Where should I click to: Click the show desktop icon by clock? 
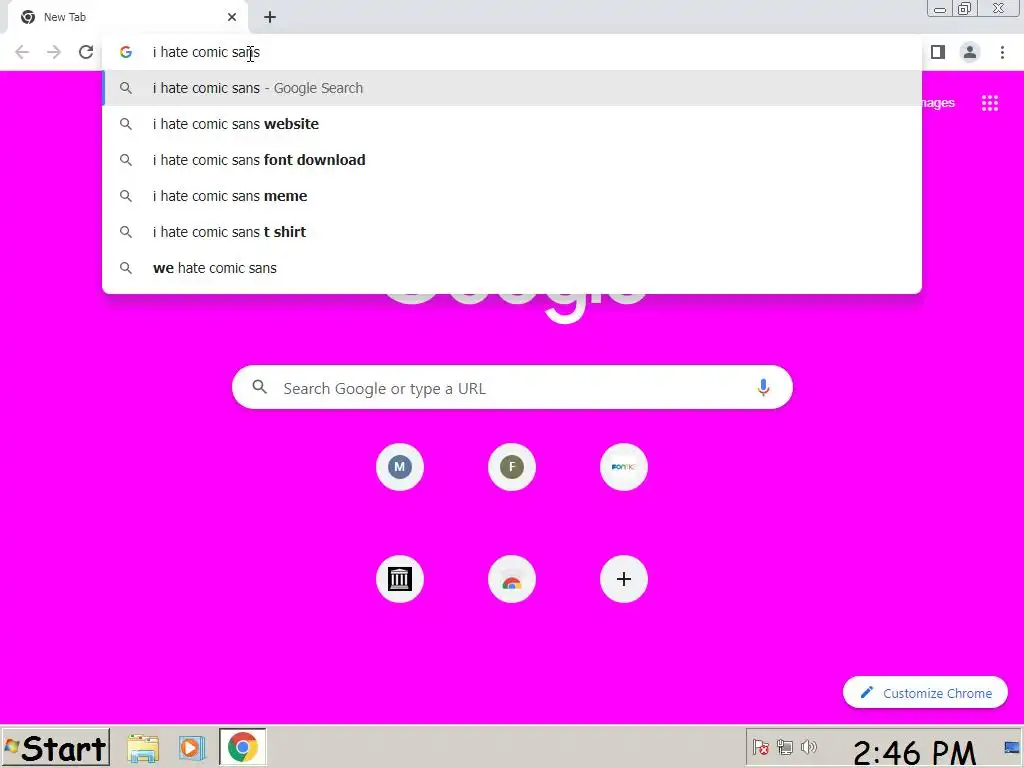(x=1012, y=748)
